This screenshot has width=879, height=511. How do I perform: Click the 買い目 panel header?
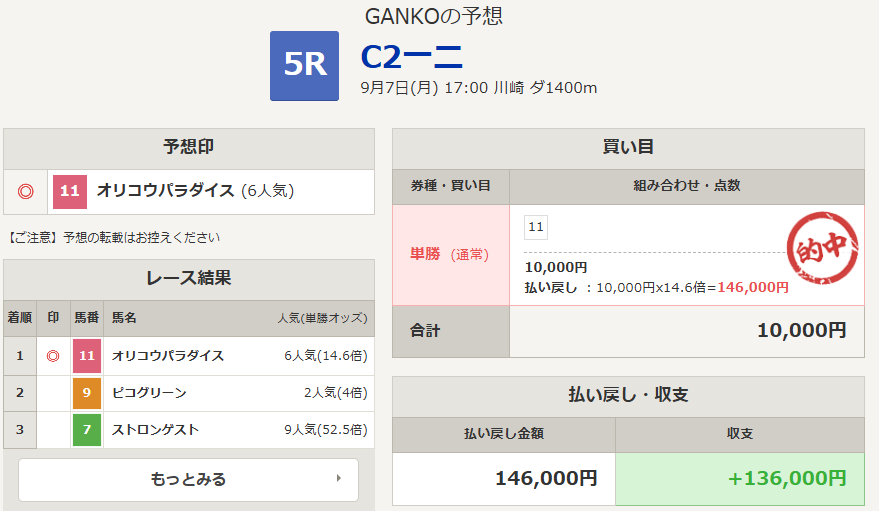pos(628,148)
